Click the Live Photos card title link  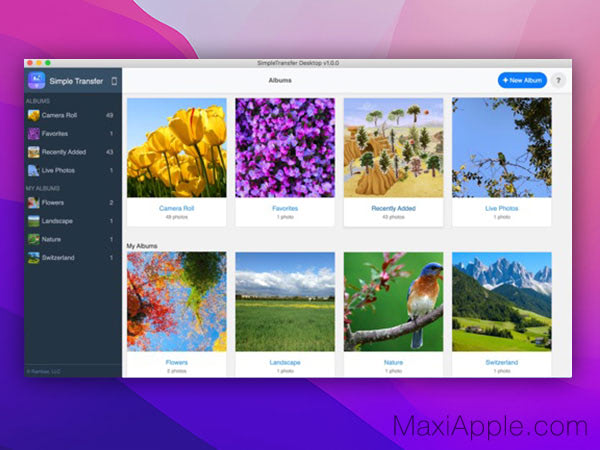point(502,208)
